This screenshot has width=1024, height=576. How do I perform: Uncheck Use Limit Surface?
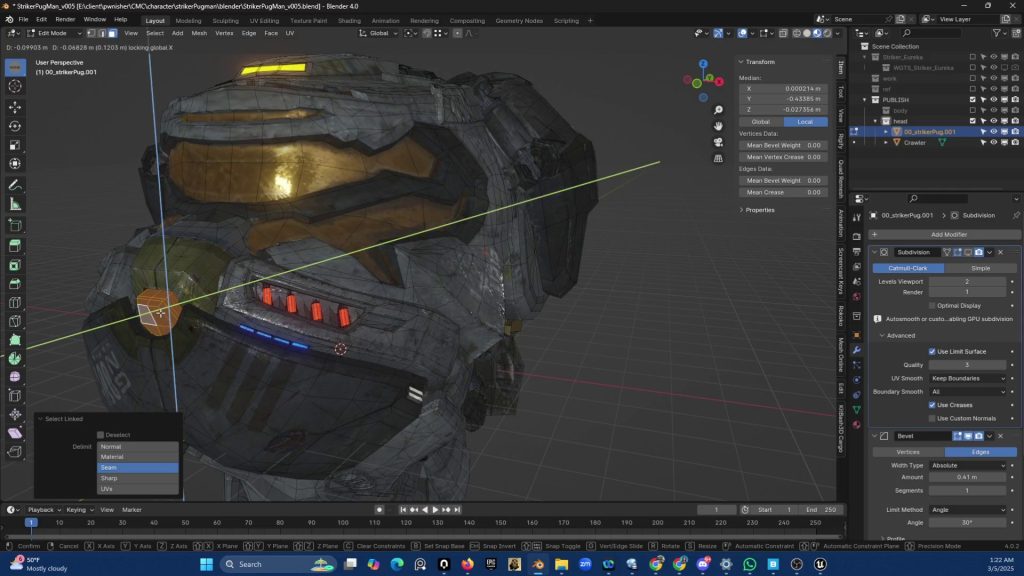pyautogui.click(x=933, y=351)
